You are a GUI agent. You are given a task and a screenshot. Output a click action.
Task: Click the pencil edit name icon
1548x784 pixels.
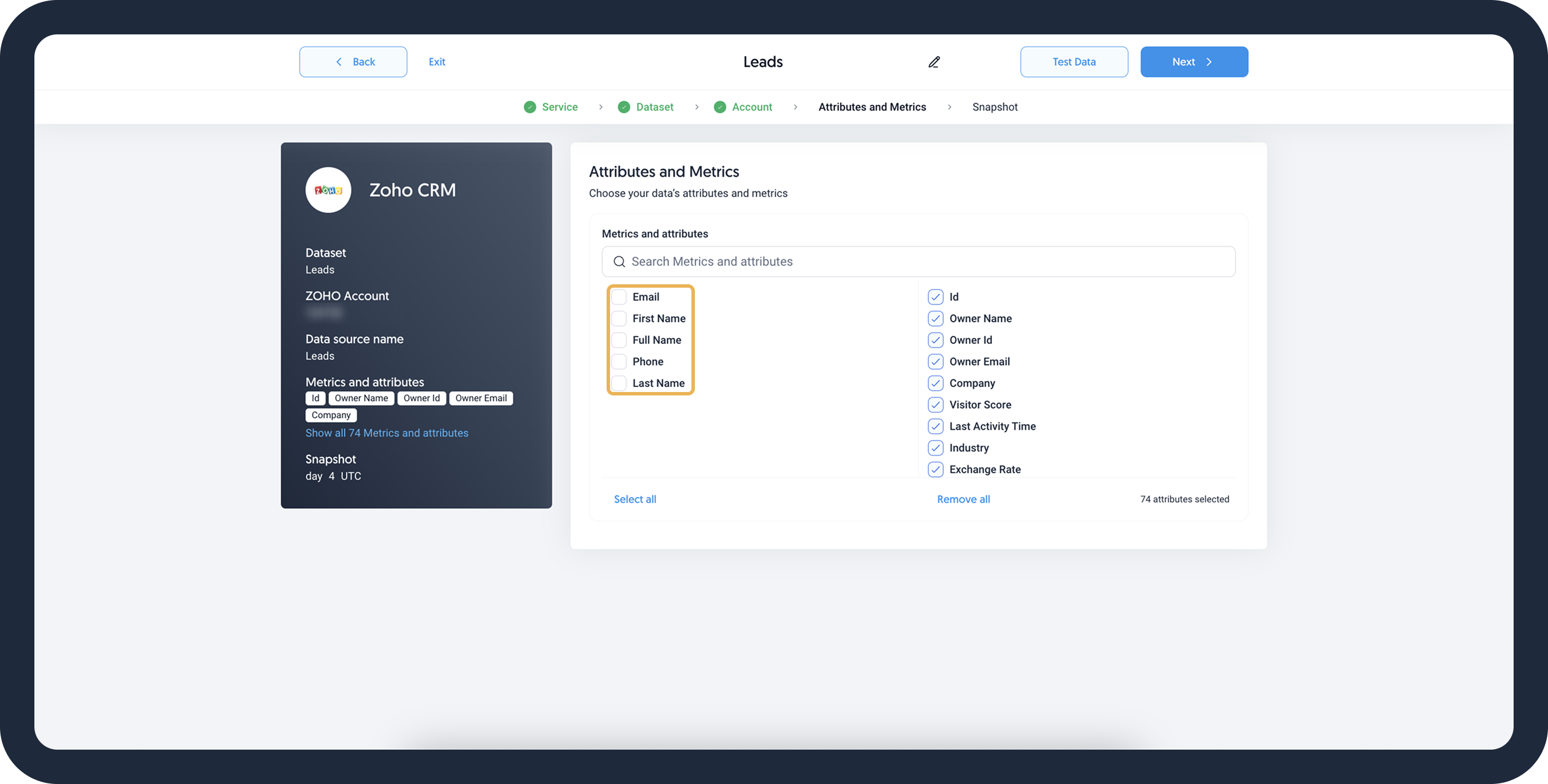[934, 62]
